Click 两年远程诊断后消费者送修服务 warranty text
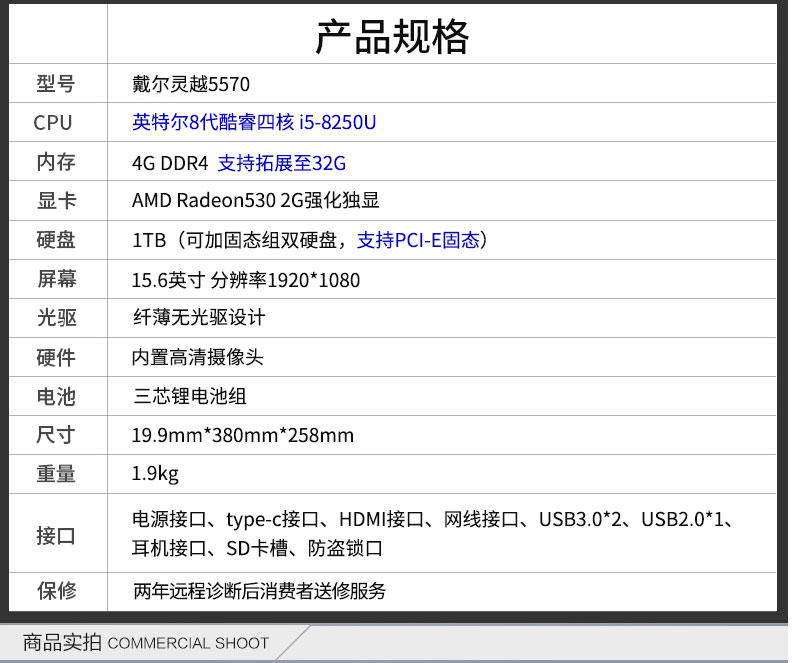The height and width of the screenshot is (663, 792). 260,591
